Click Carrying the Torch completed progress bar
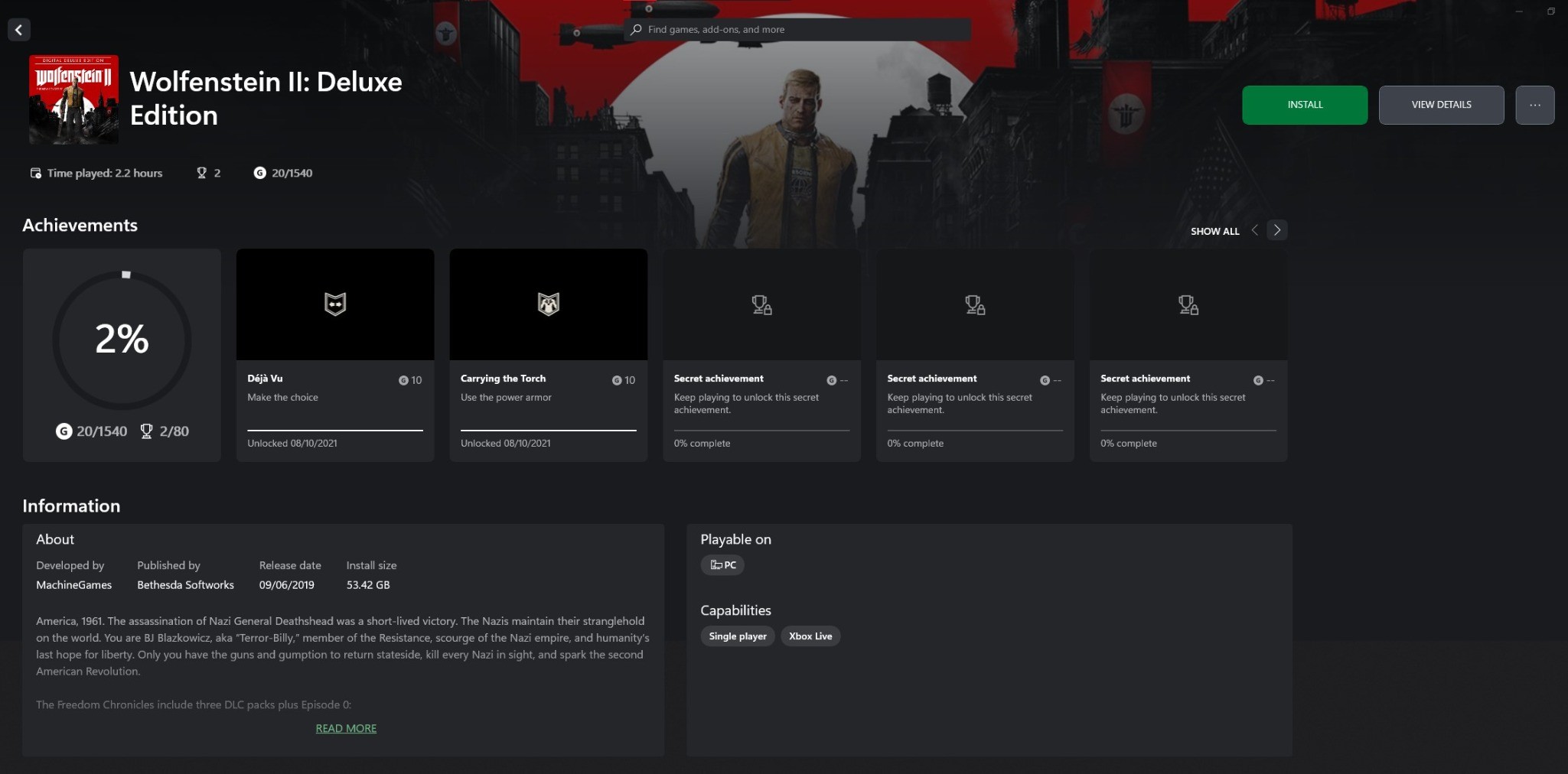The height and width of the screenshot is (774, 1568). point(549,431)
